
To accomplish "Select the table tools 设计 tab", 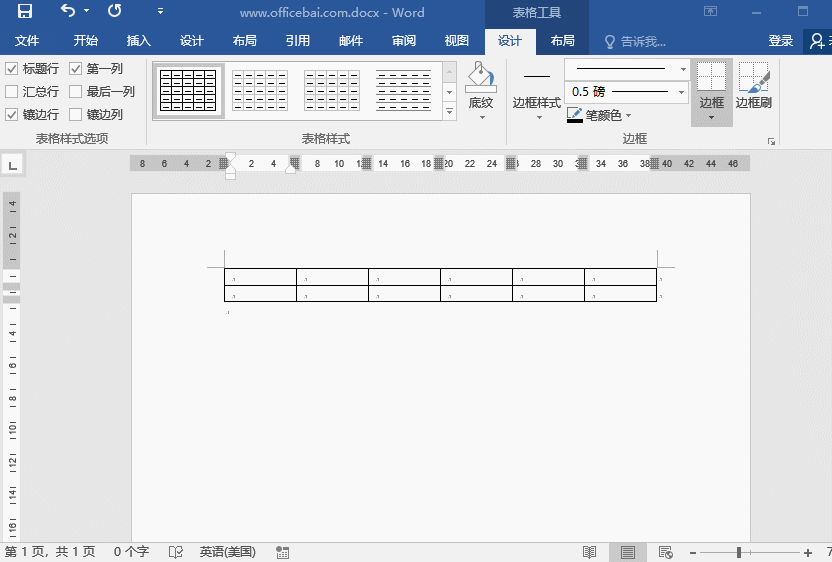I will [510, 41].
